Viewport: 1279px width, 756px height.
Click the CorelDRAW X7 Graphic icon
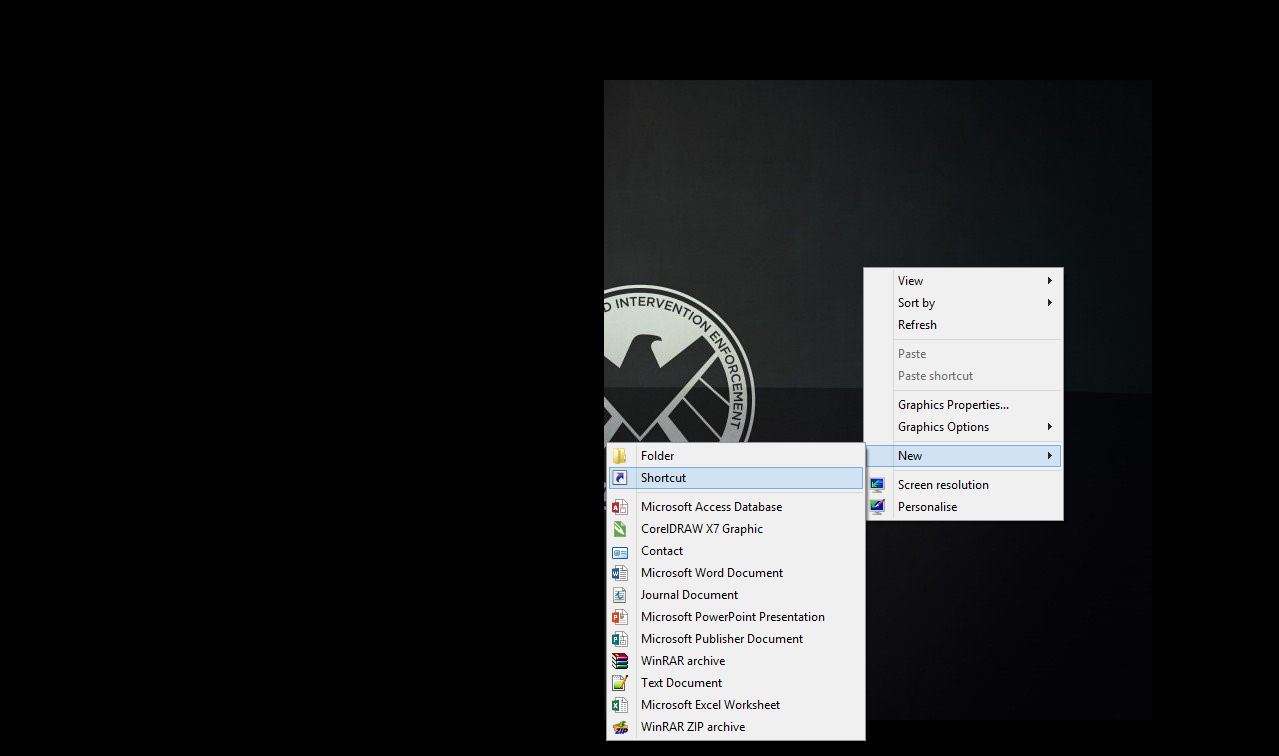point(620,529)
